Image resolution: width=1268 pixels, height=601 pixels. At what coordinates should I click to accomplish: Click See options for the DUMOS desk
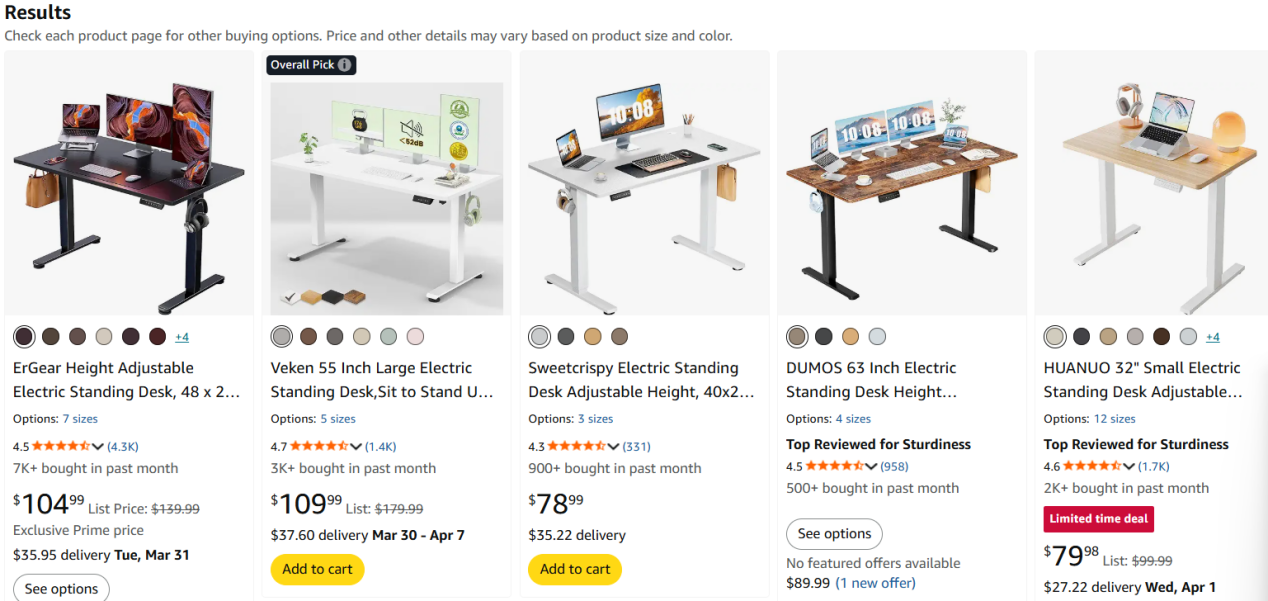point(834,534)
